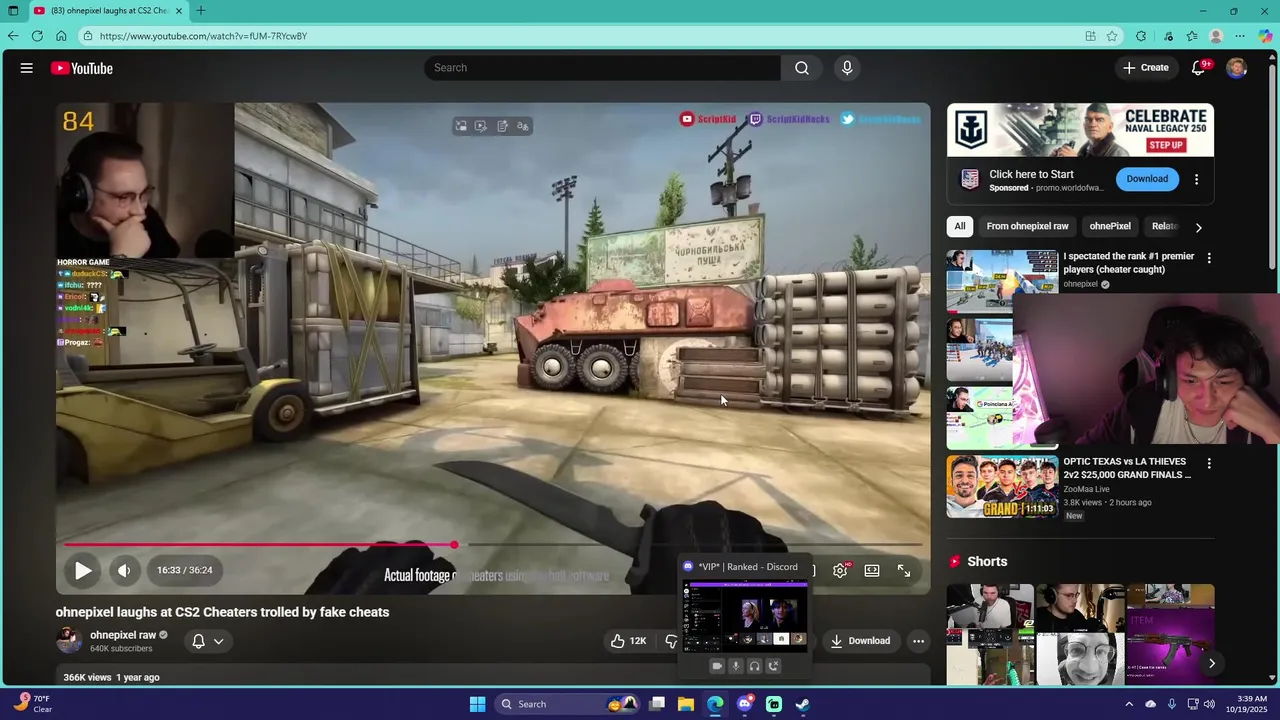Toggle deafen headphones in Discord preview
This screenshot has width=1280, height=720.
tap(755, 666)
